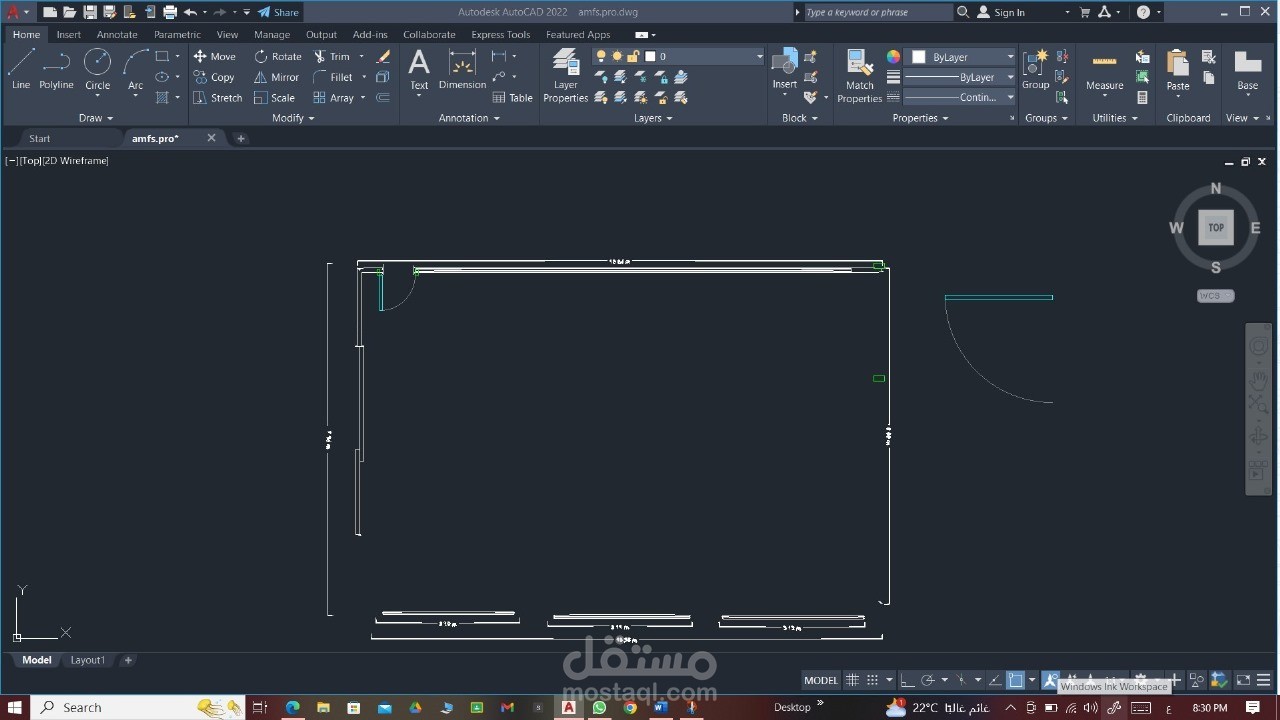Click the Fillet tool
The height and width of the screenshot is (720, 1280).
333,77
